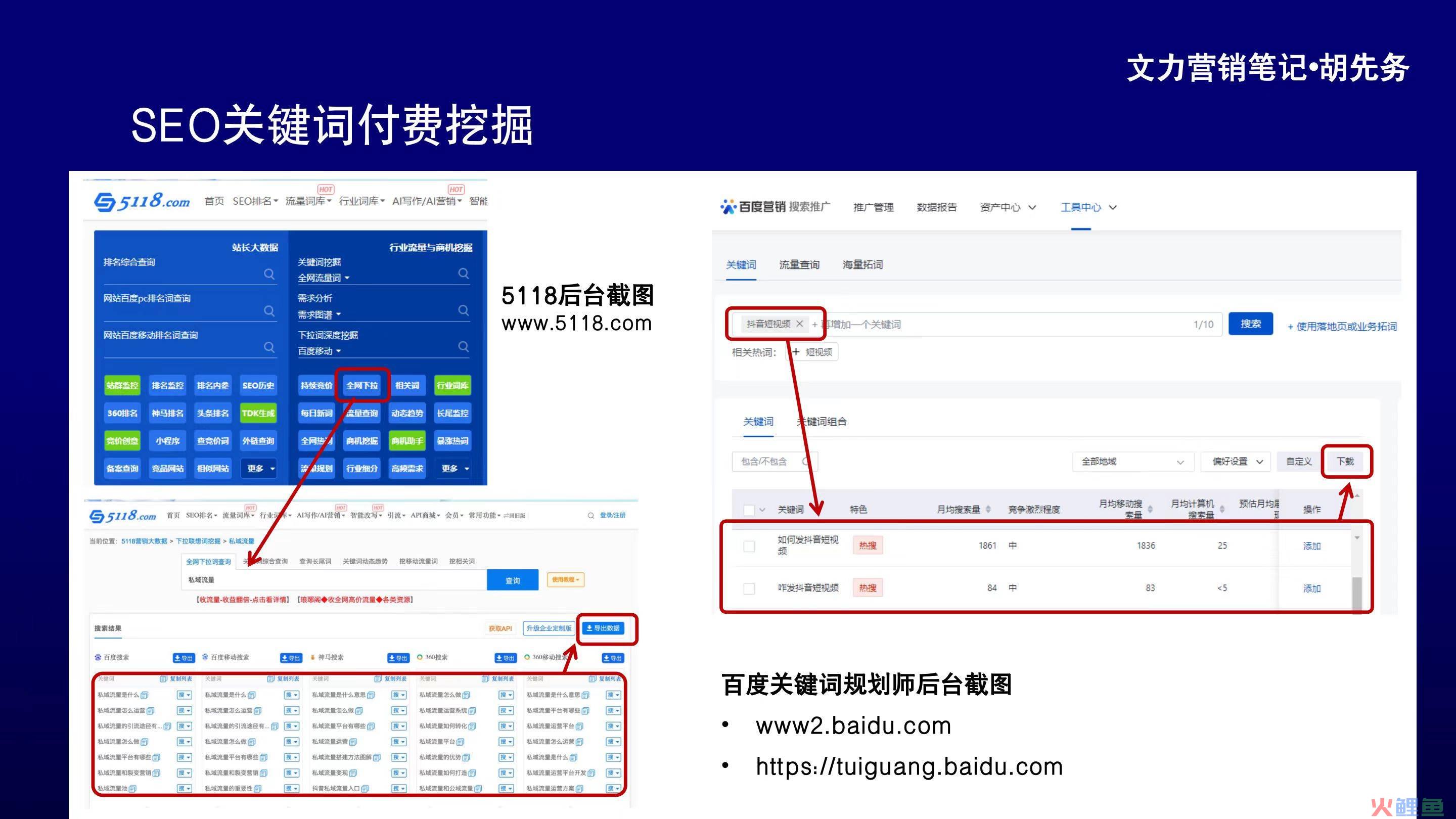
Task: Click the plus on the 短视频 related hot word
Action: 796,352
